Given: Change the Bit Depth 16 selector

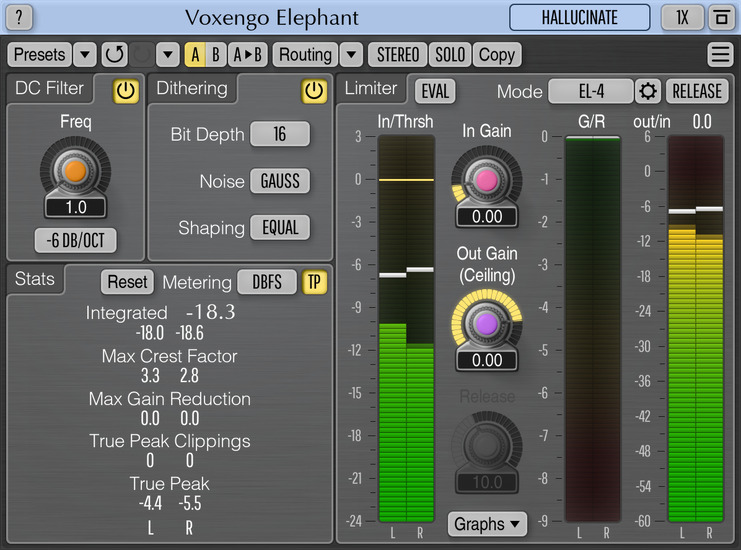Looking at the screenshot, I should [x=280, y=134].
